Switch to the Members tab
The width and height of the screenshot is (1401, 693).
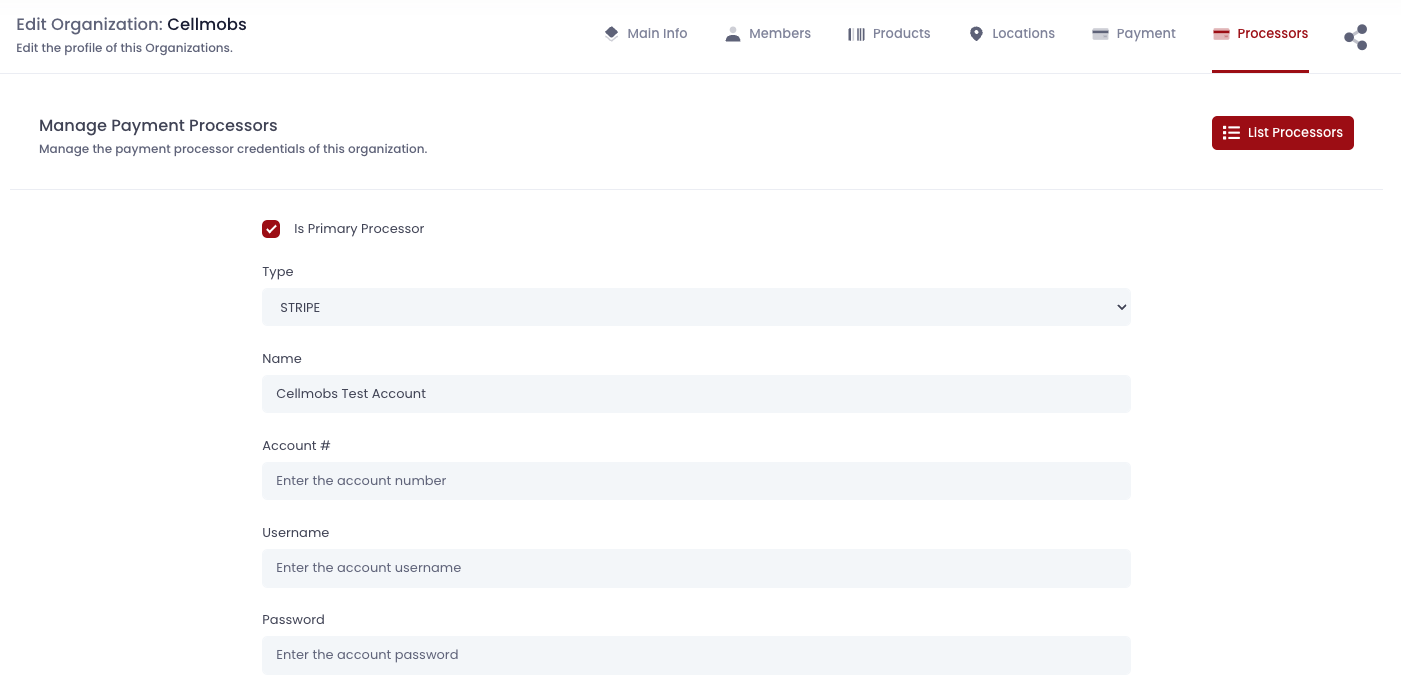pos(767,33)
